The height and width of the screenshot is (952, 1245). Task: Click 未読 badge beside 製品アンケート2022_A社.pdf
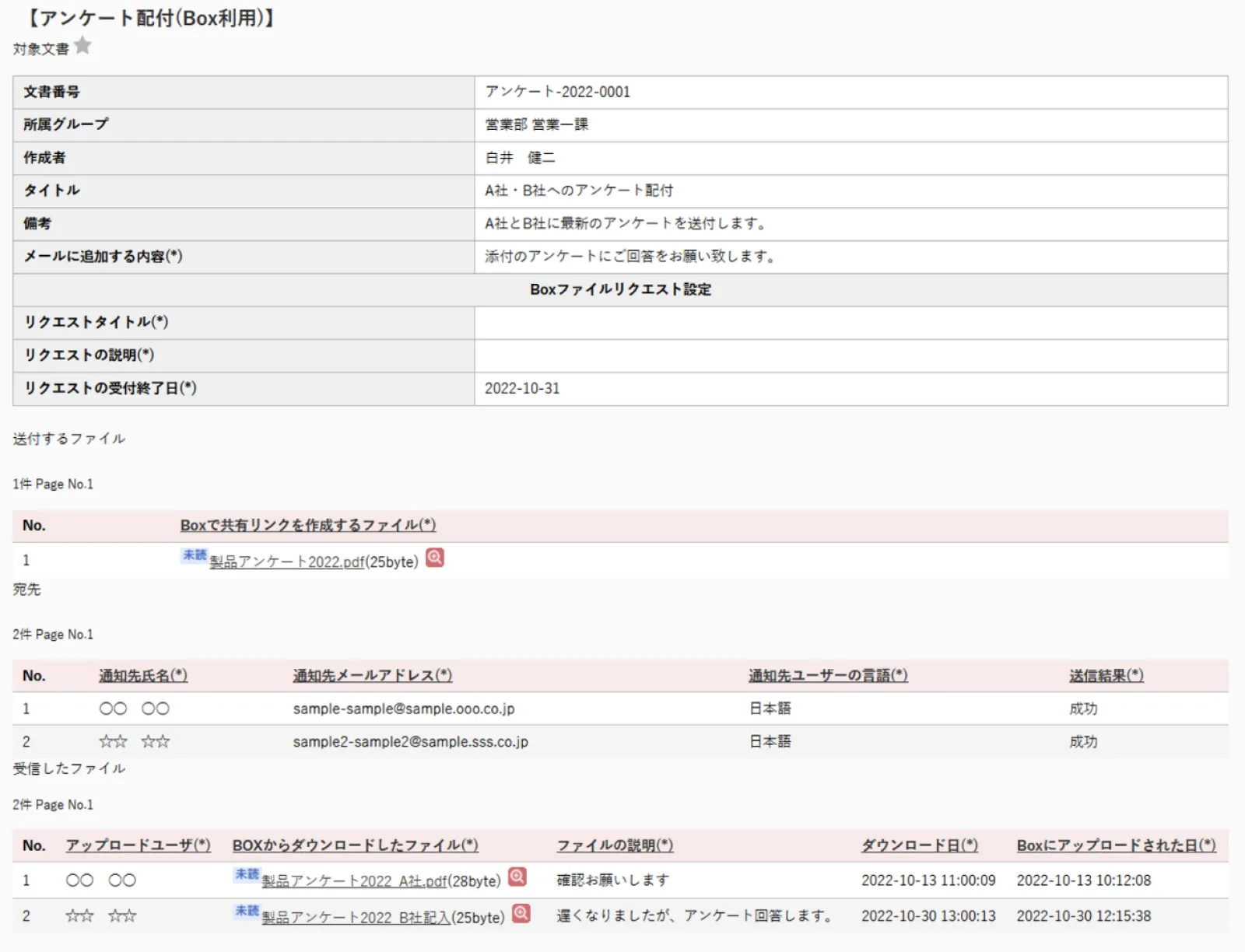click(x=247, y=874)
